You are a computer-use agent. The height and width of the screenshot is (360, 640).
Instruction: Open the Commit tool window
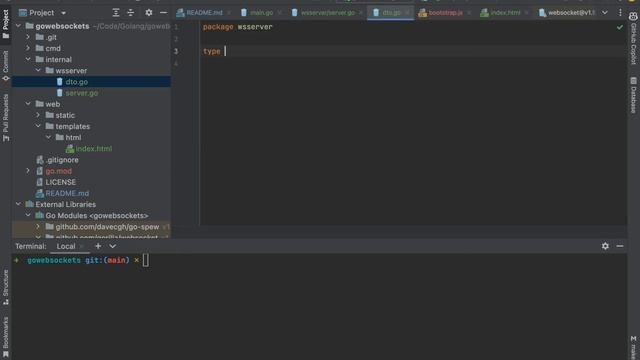(6, 65)
